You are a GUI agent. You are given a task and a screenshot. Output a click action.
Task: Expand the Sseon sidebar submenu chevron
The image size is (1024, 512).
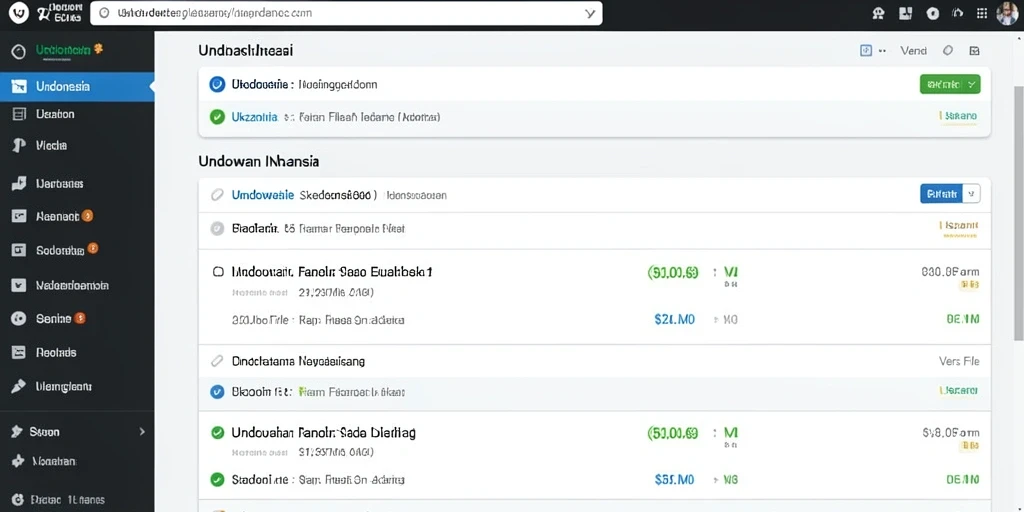[x=142, y=432]
